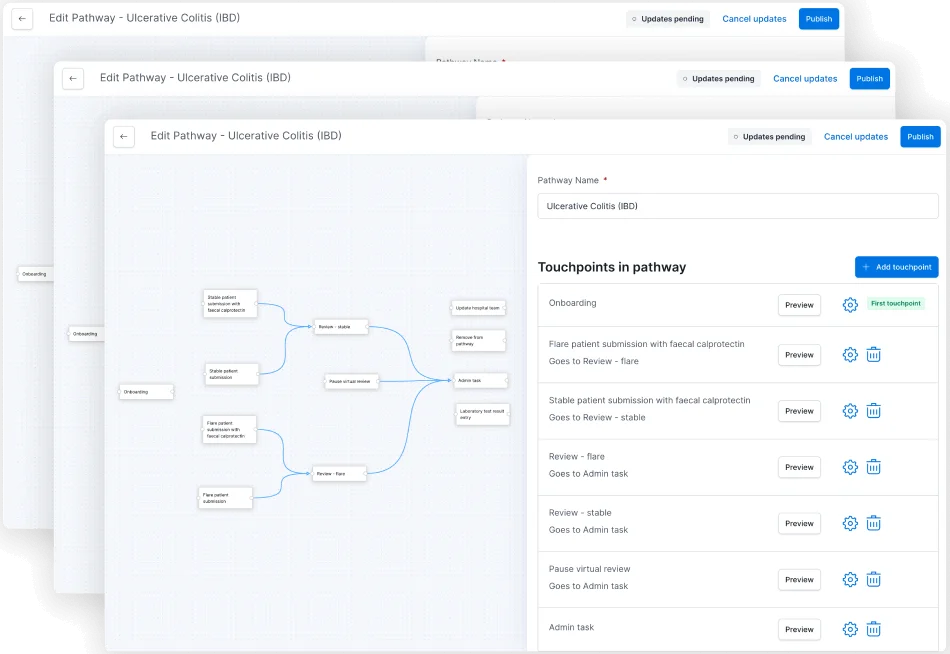The height and width of the screenshot is (654, 950).
Task: Select the Laboratory test result entry node
Action: pyautogui.click(x=482, y=414)
